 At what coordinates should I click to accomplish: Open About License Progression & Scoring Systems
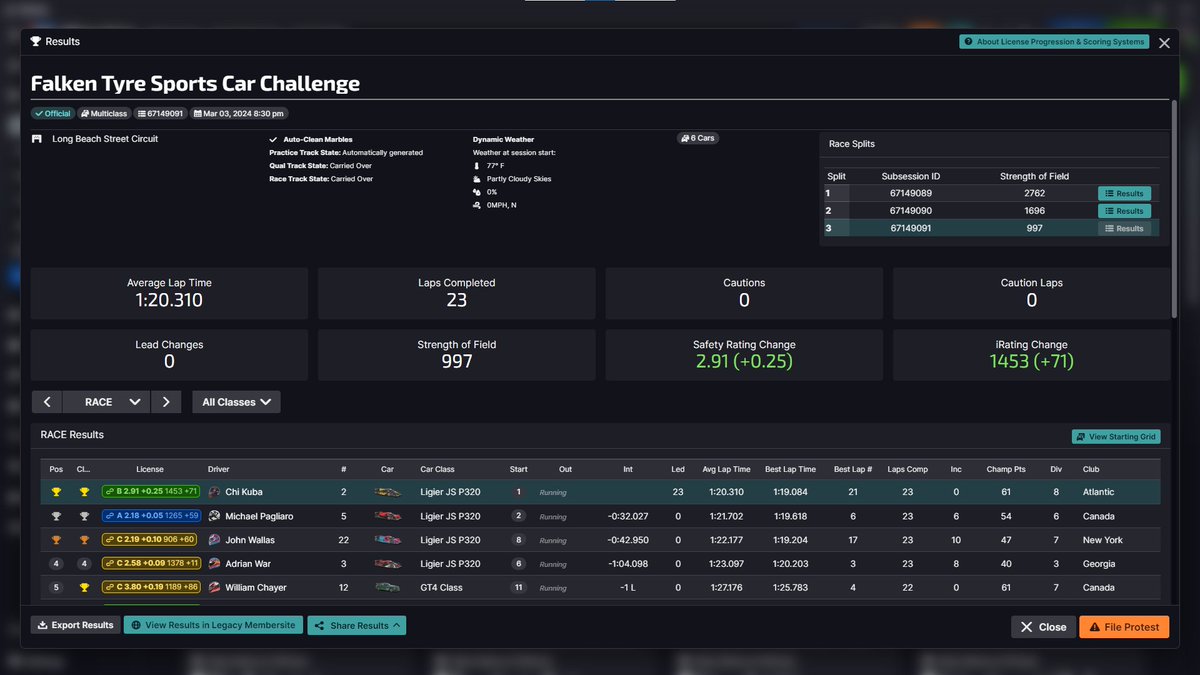[x=1054, y=42]
